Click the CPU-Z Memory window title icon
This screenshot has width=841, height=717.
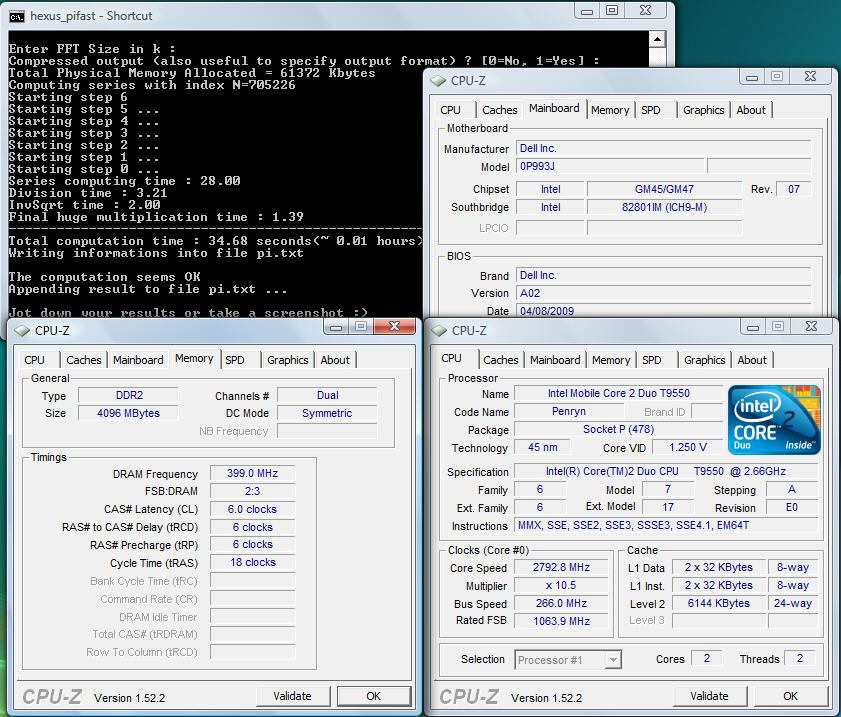(x=22, y=331)
